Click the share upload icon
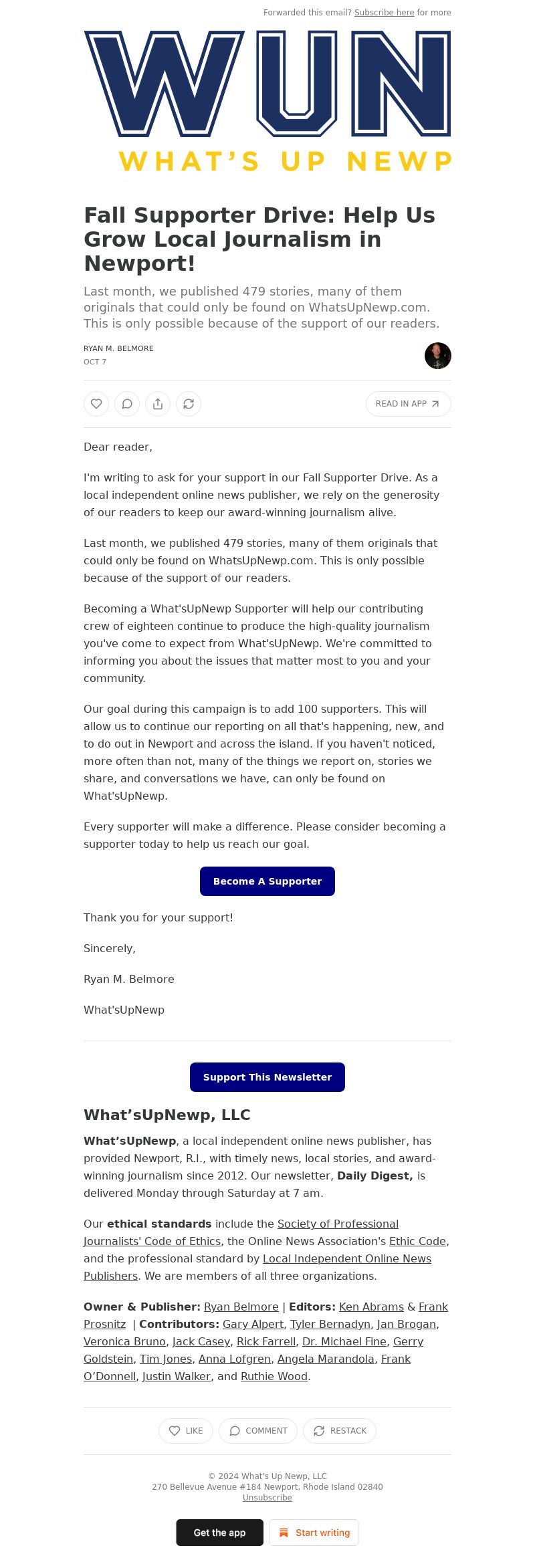 click(158, 404)
